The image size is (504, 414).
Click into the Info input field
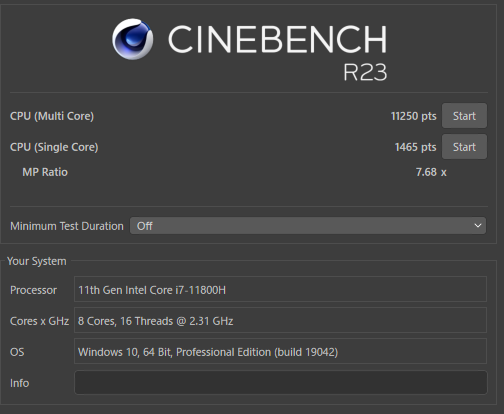click(281, 382)
